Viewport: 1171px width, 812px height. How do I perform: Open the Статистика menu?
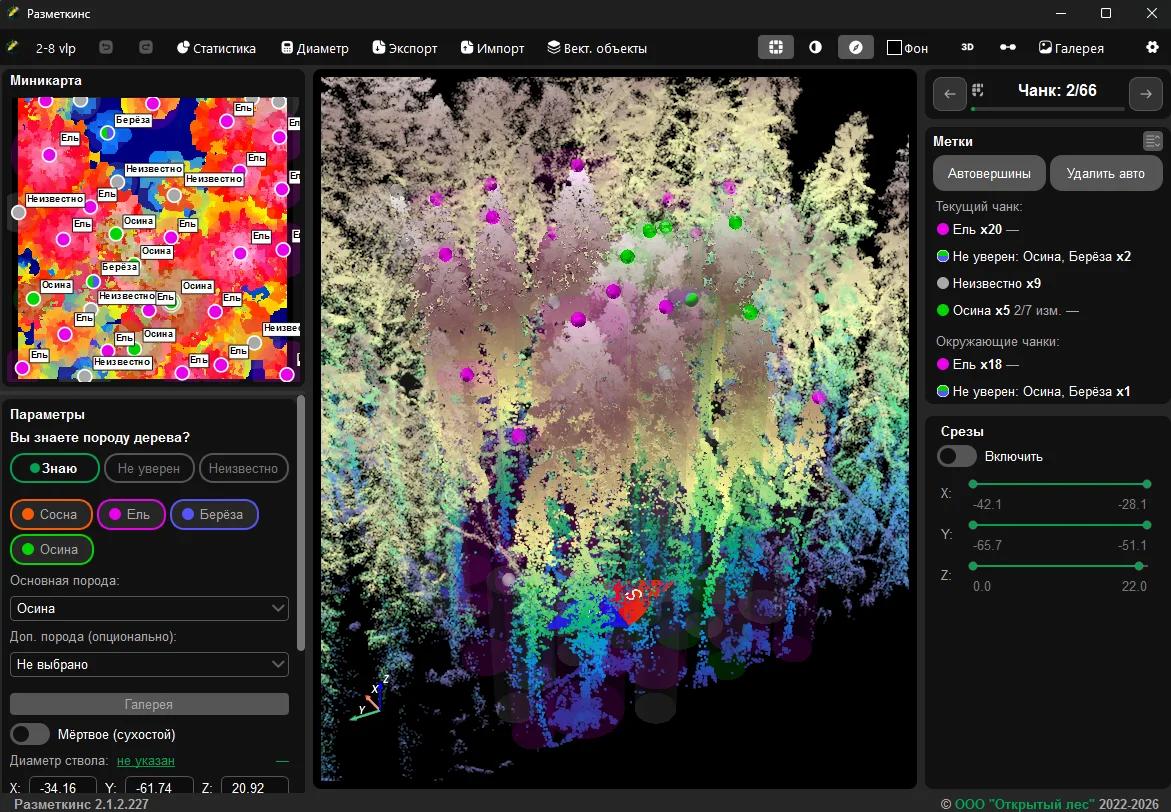point(216,48)
